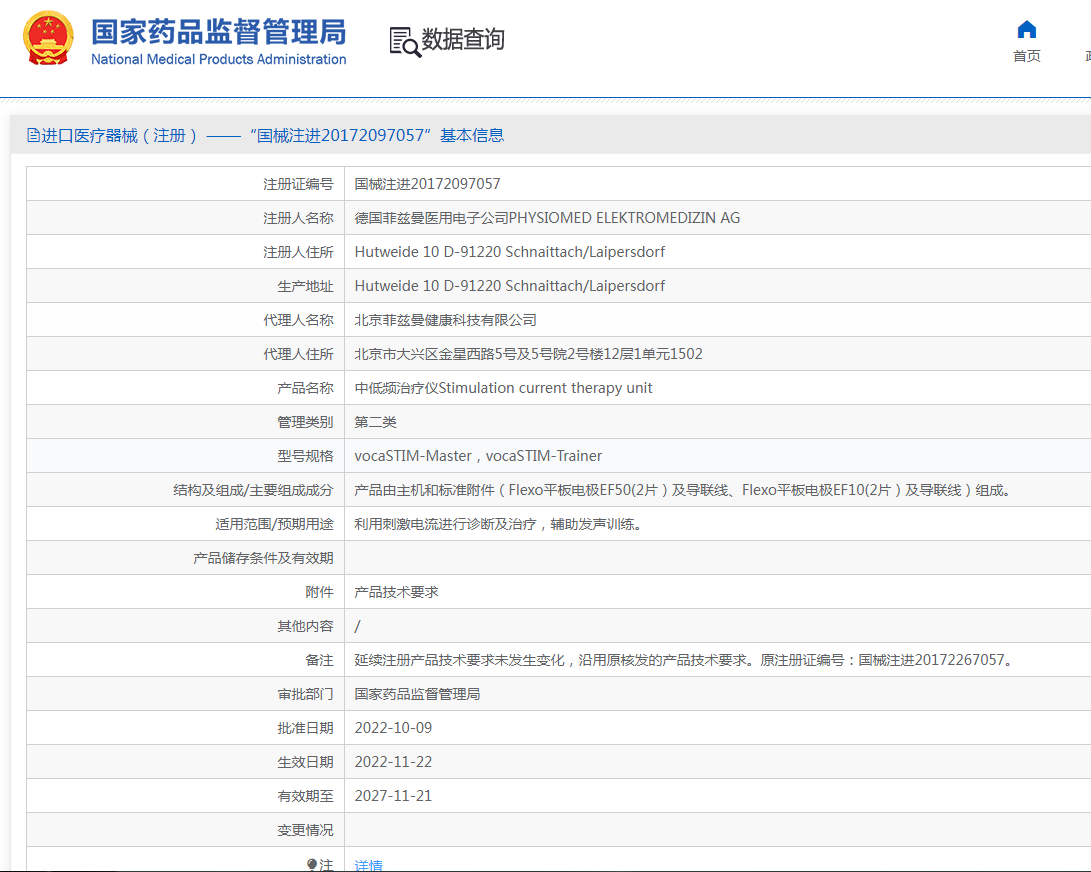This screenshot has height=872, width=1091.
Task: Select approval department value 国家药品监督管理局
Action: (x=417, y=694)
